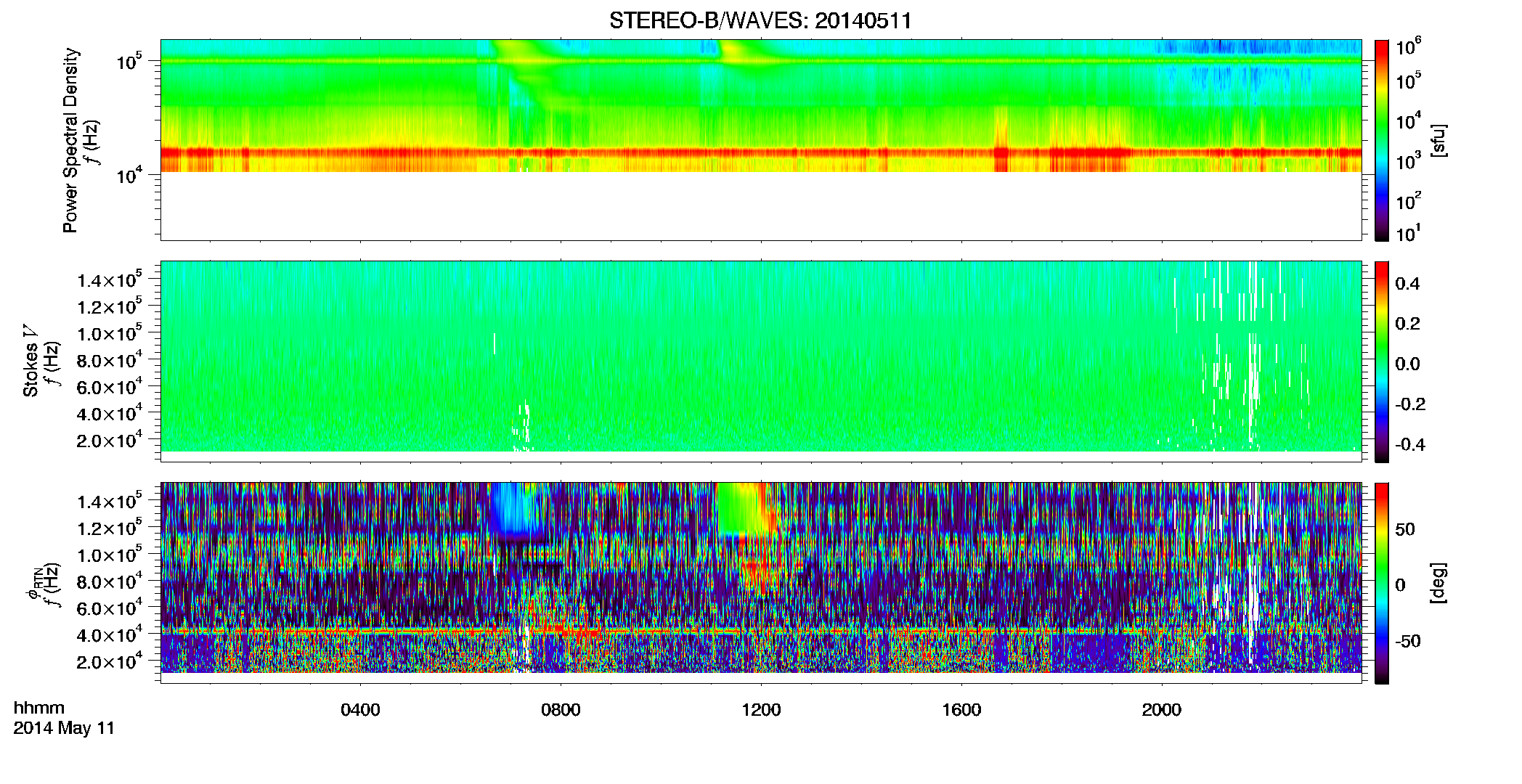Click the Power Spectral Density color bar

tap(1382, 140)
